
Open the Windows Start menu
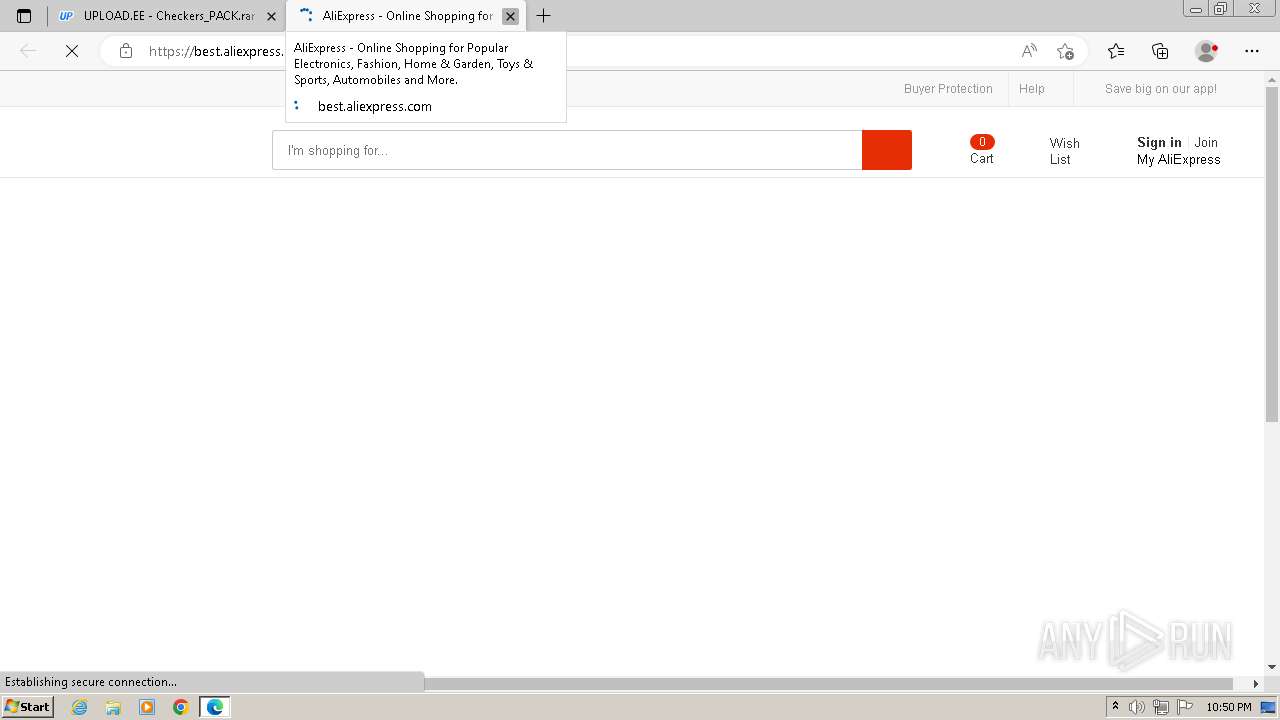[28, 707]
